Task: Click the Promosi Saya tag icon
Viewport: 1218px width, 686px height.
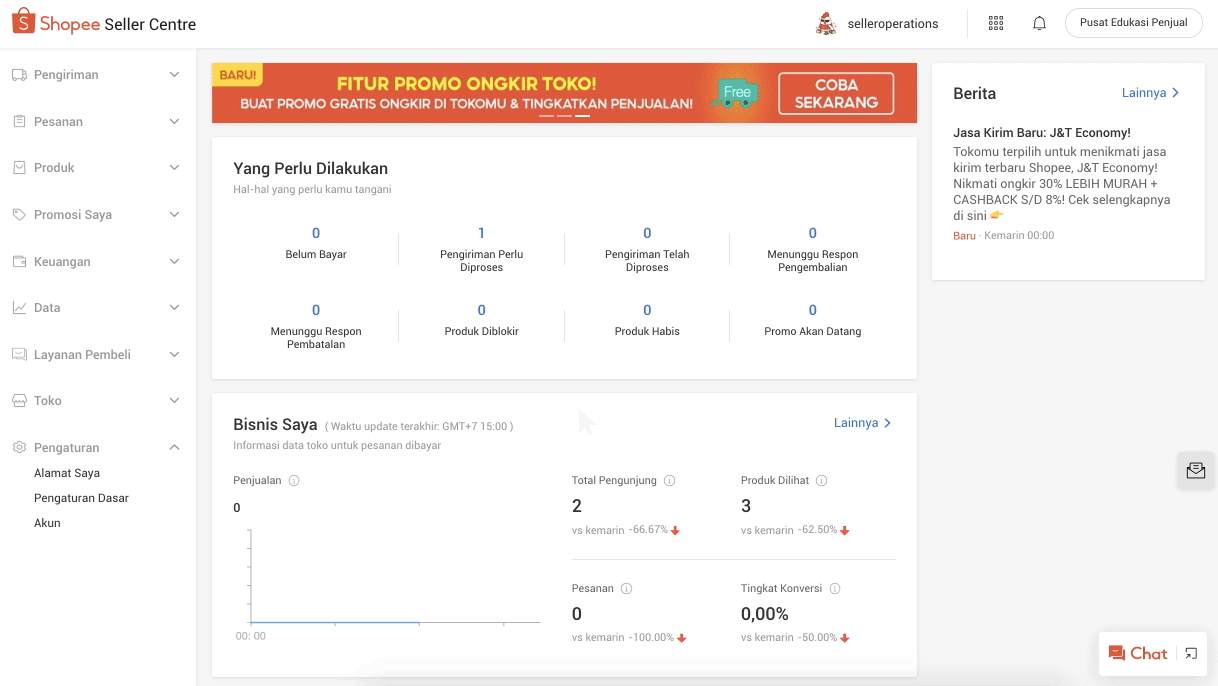Action: tap(23, 214)
